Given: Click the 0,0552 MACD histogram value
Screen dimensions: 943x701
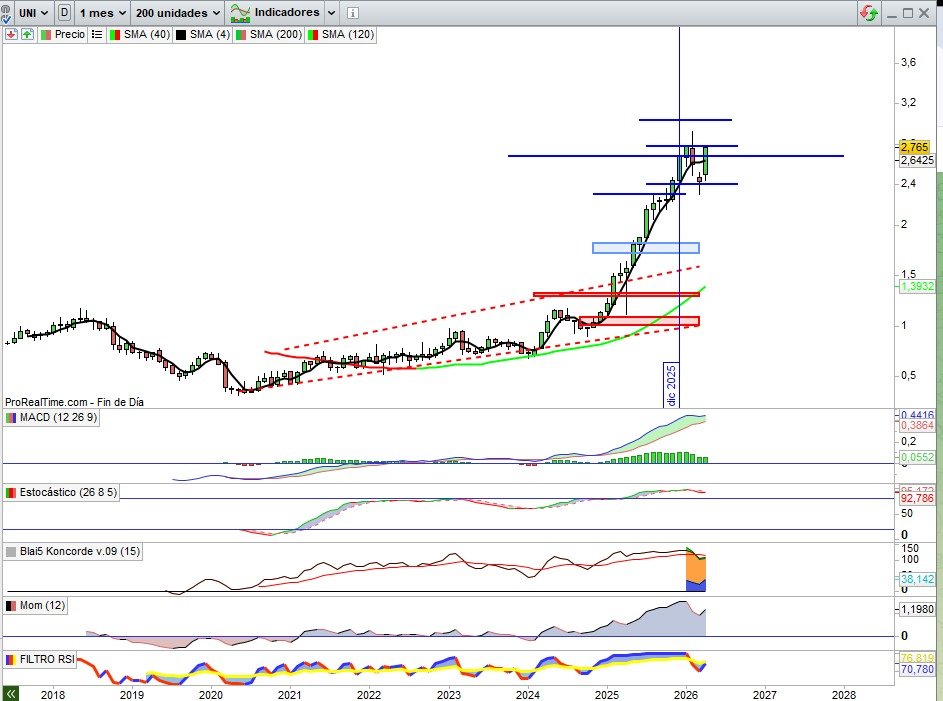Looking at the screenshot, I should [x=917, y=457].
